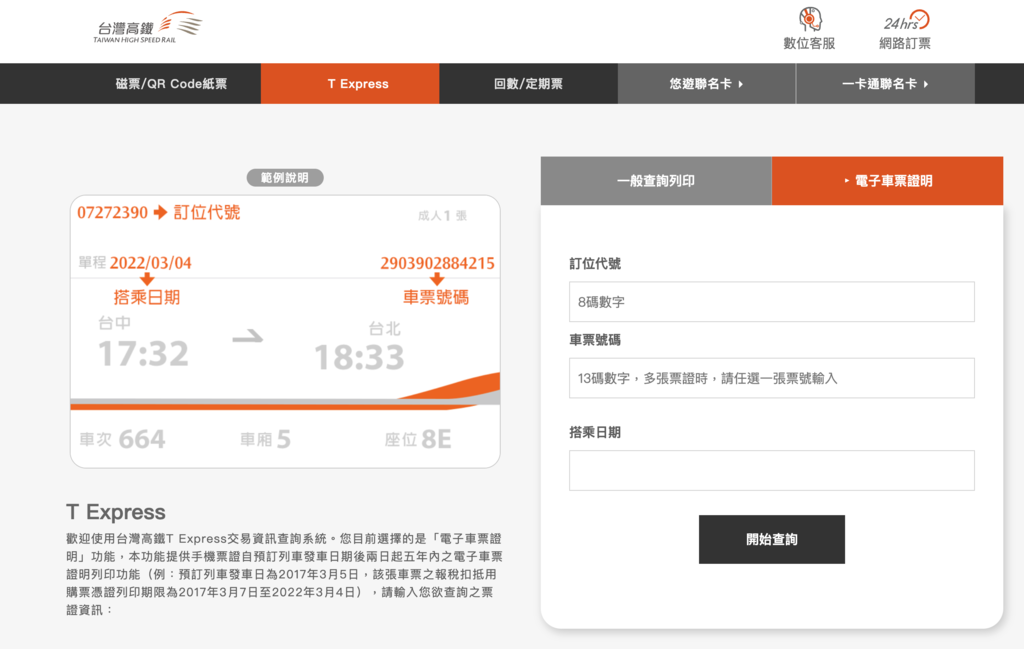
Task: Select the 磁票/QR Code紙票 tab
Action: point(172,84)
